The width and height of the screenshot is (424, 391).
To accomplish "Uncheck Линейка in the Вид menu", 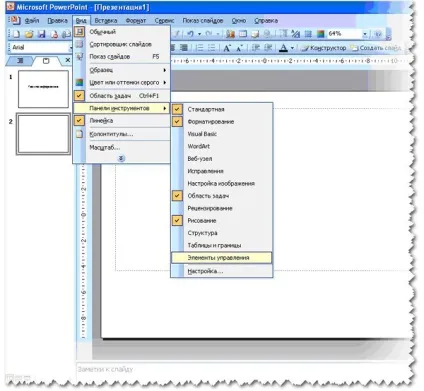I will [x=121, y=120].
